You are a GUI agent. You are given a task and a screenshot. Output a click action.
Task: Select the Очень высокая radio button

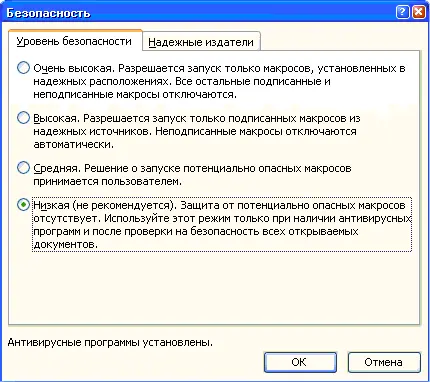(x=23, y=68)
